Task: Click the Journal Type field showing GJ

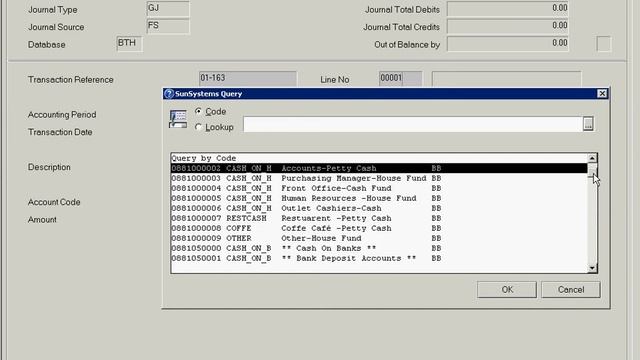Action: click(x=168, y=9)
